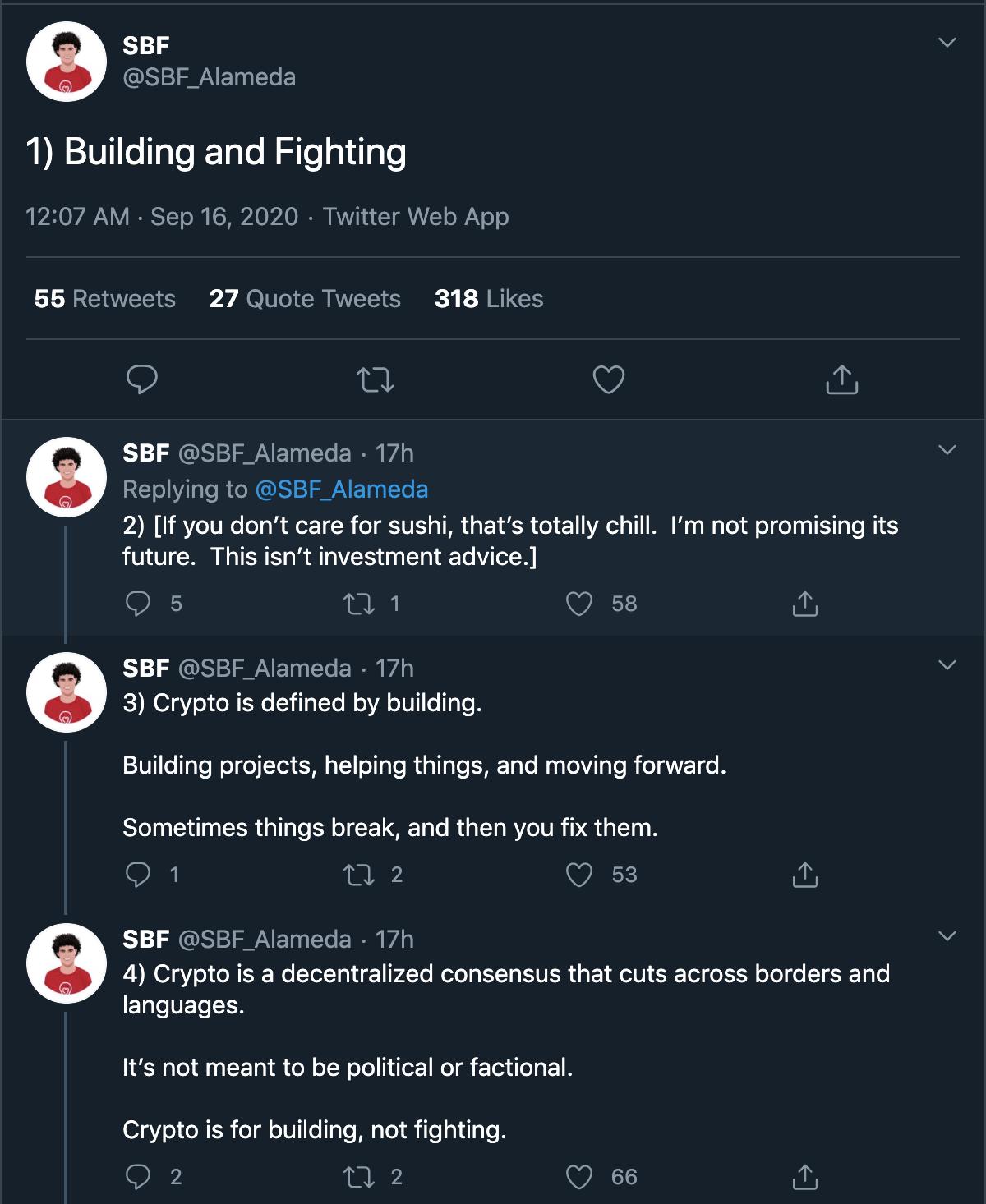The width and height of the screenshot is (986, 1204).
Task: Retweet the 'Crypto is defined by building' tweet
Action: [358, 875]
